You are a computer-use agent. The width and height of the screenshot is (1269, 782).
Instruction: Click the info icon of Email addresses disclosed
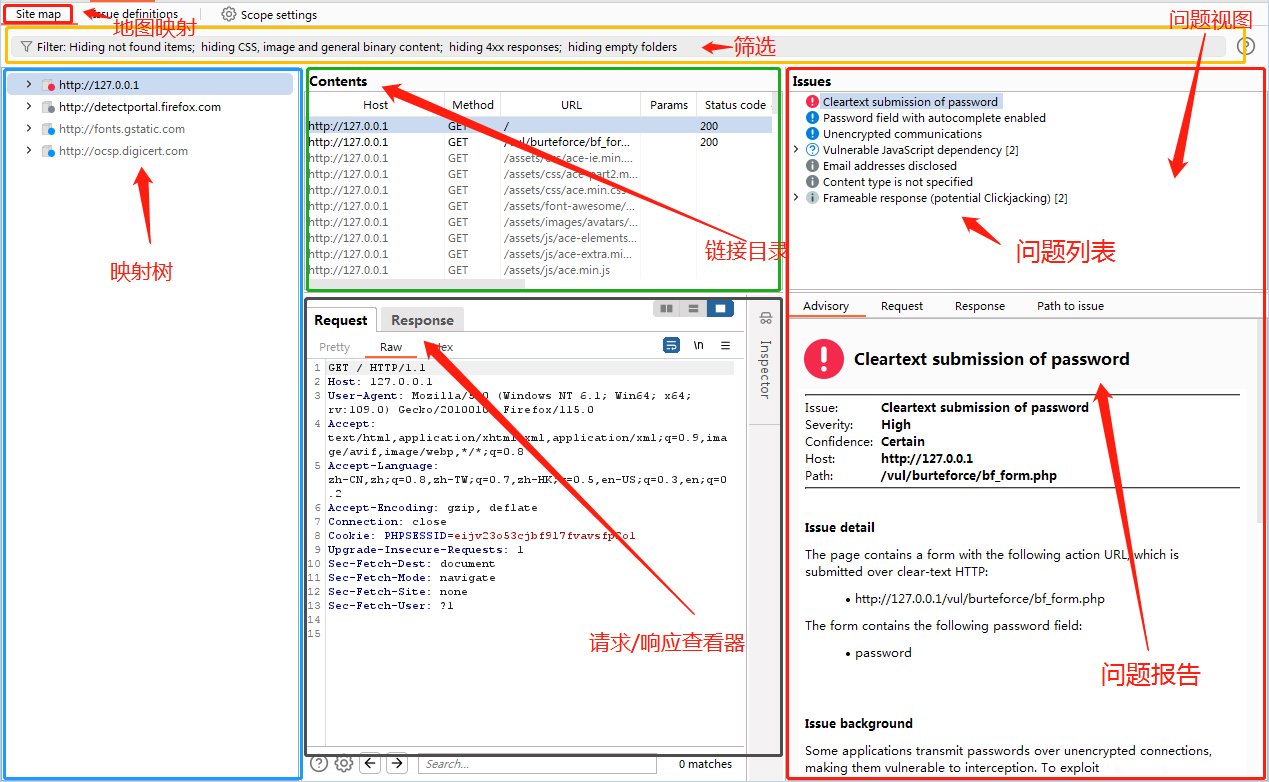[814, 166]
